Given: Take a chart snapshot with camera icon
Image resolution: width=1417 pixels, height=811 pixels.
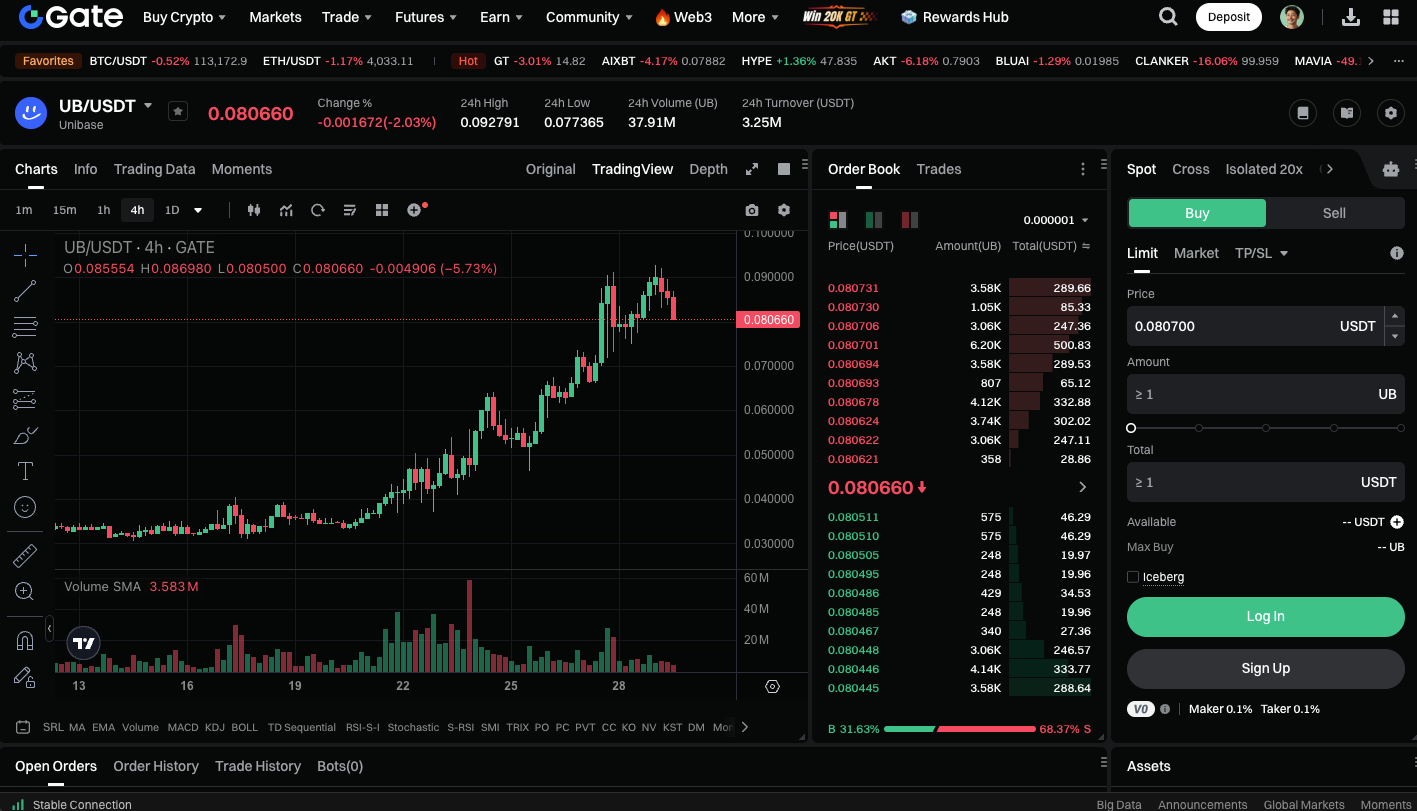Looking at the screenshot, I should click(752, 210).
